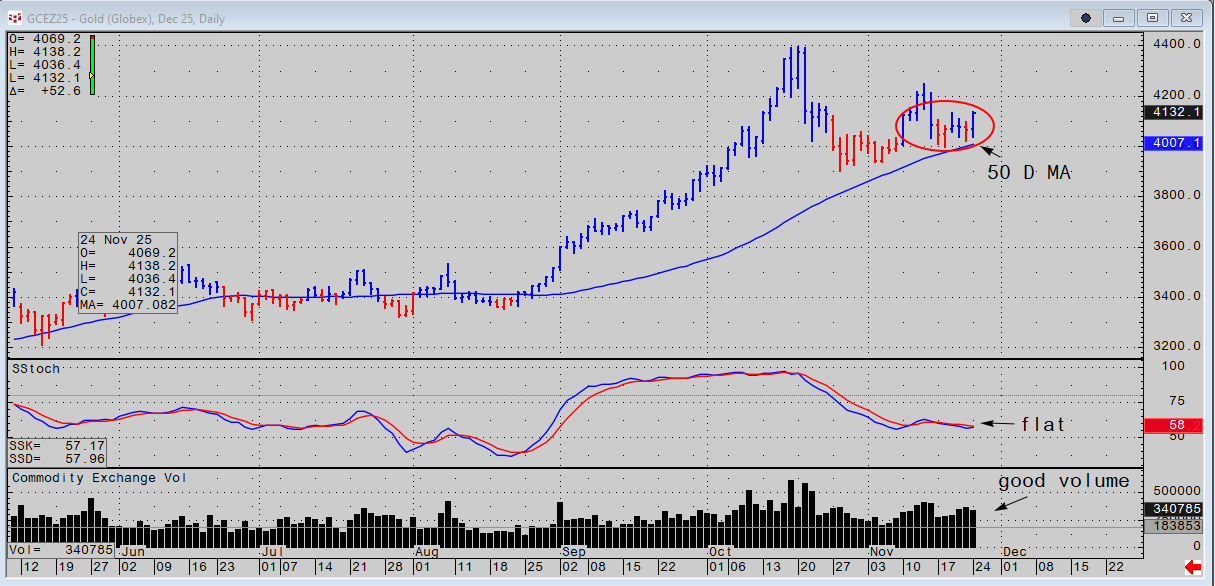
Task: Click the red 58 stochastic value tag
Action: pyautogui.click(x=1172, y=425)
